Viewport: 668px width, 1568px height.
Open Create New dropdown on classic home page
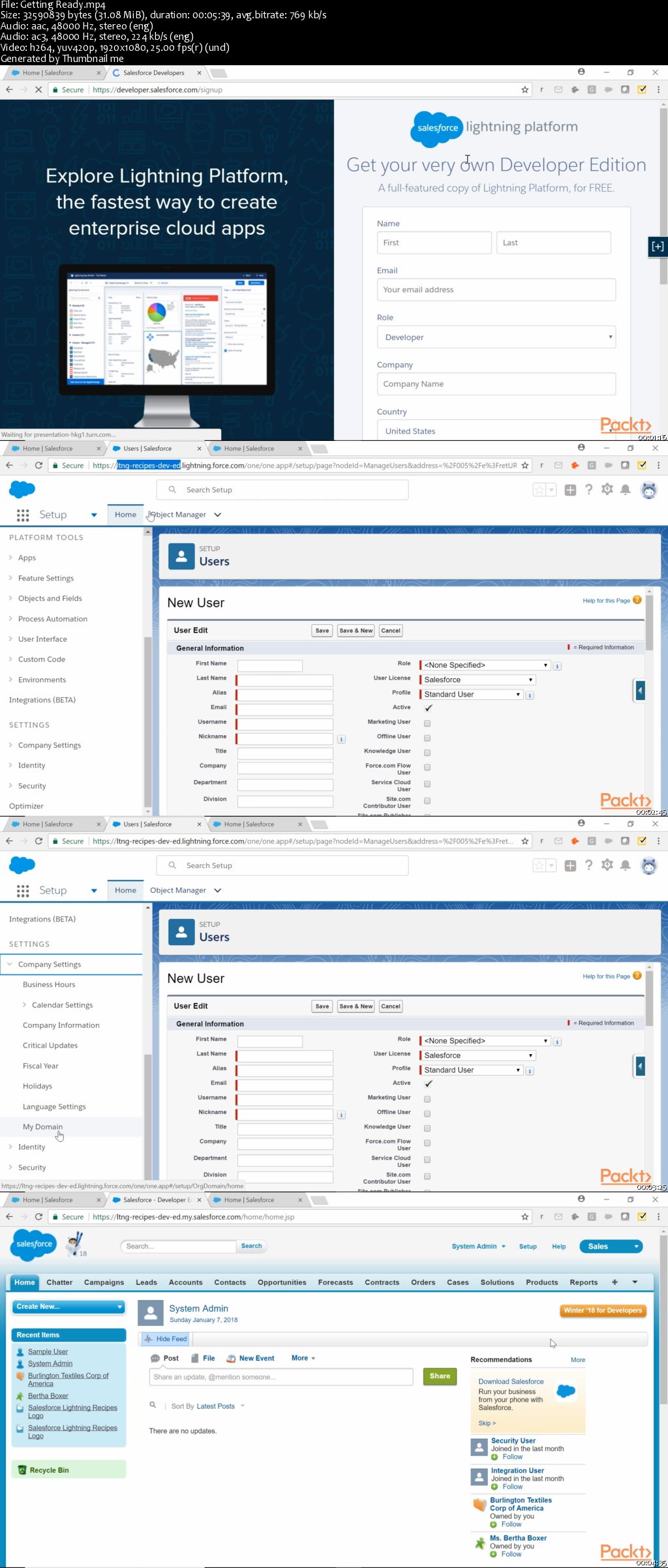click(68, 1306)
